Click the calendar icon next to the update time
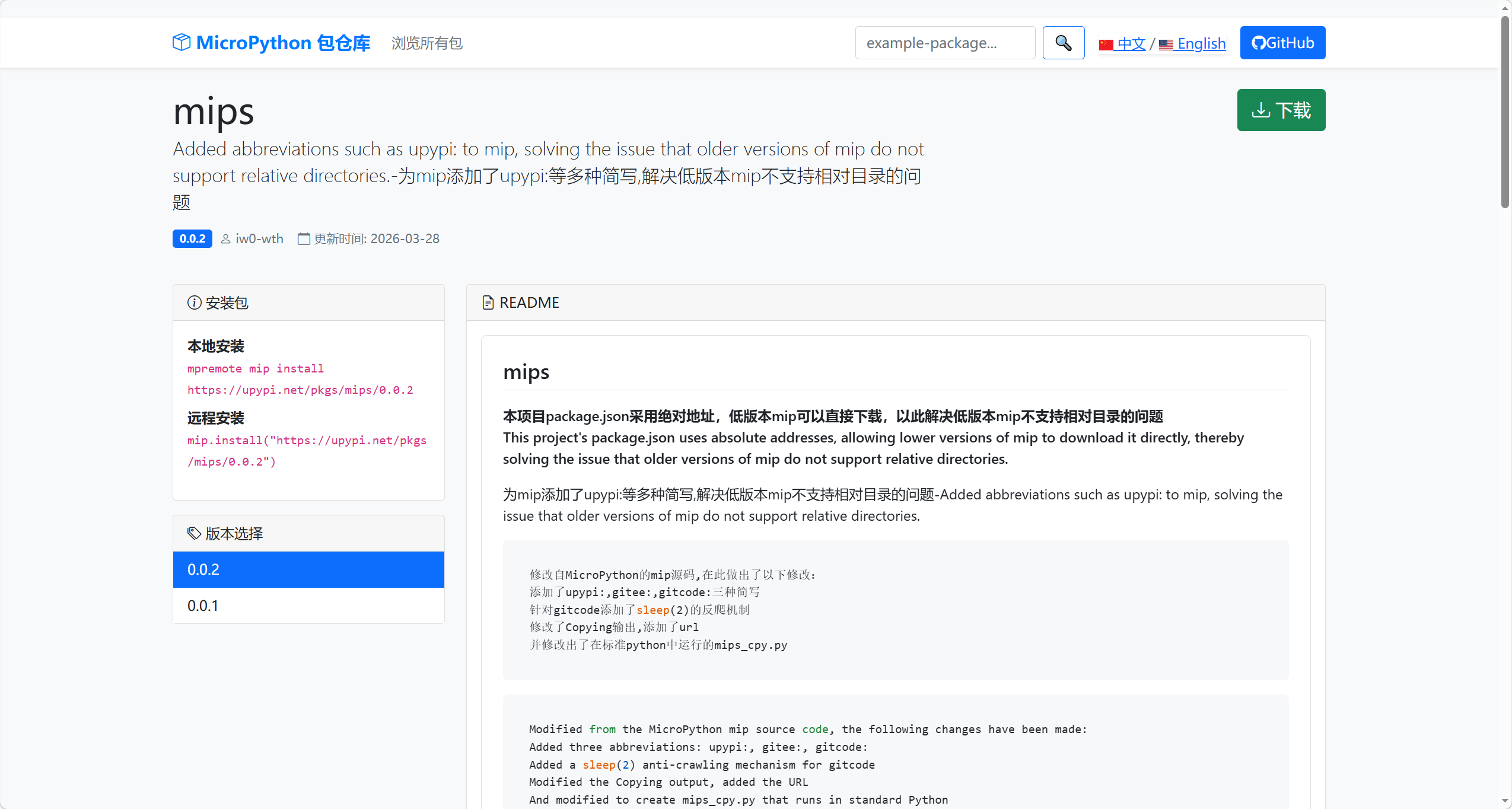This screenshot has height=809, width=1512. click(304, 239)
